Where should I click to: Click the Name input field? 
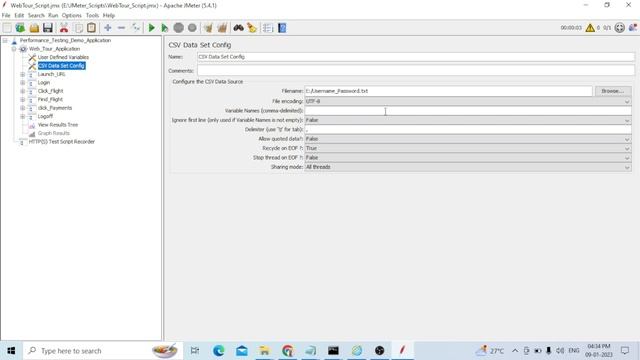[x=416, y=57]
